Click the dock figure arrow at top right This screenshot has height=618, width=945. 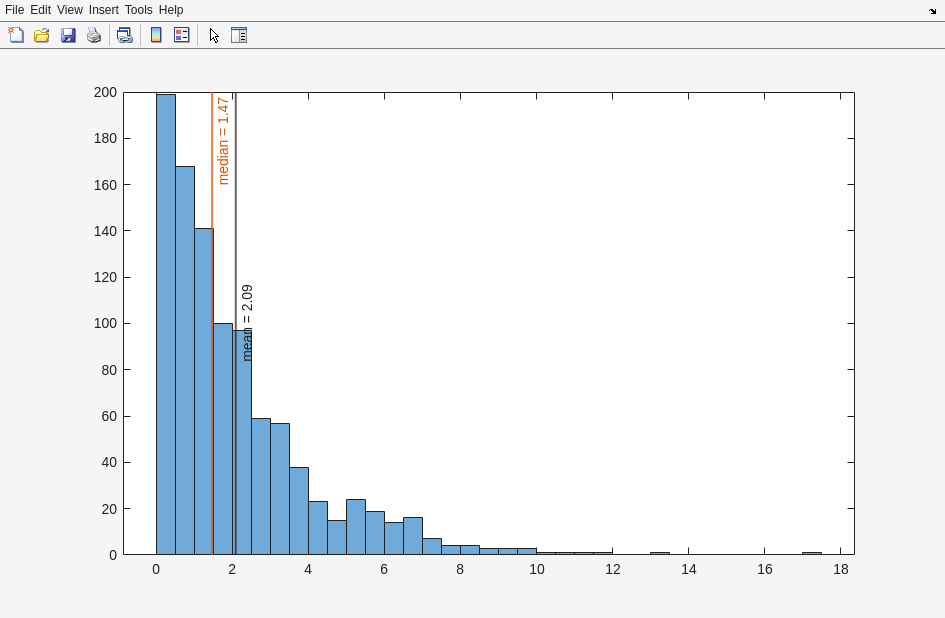(932, 11)
